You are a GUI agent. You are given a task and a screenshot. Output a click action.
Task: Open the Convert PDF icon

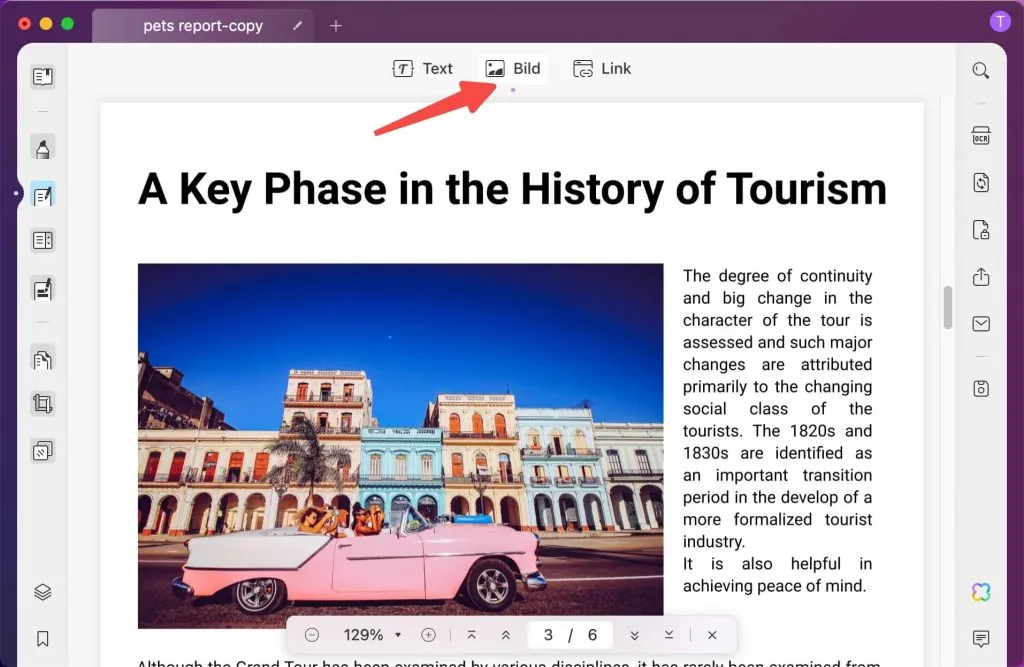pos(980,182)
